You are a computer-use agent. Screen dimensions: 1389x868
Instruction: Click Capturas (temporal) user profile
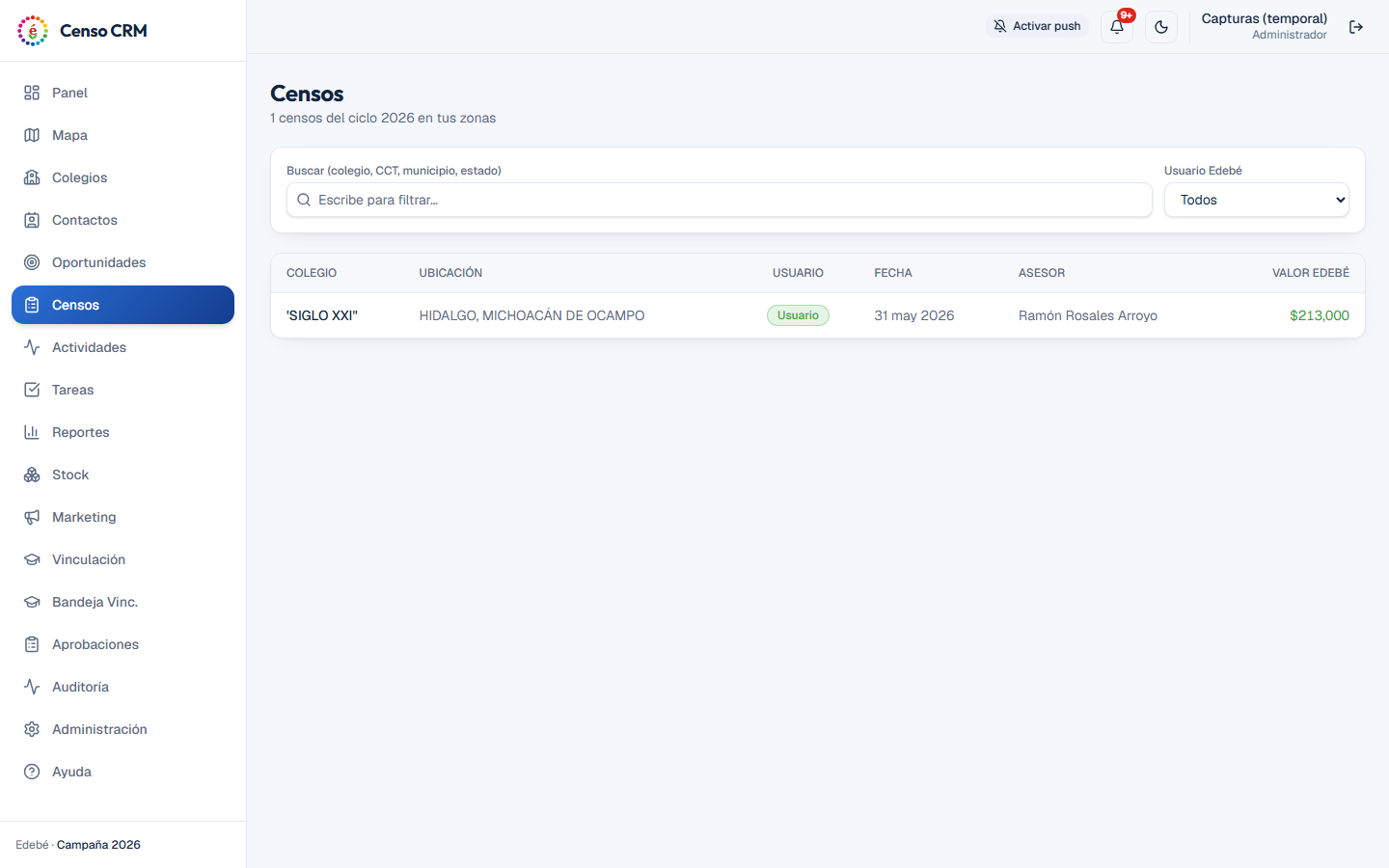pyautogui.click(x=1264, y=26)
